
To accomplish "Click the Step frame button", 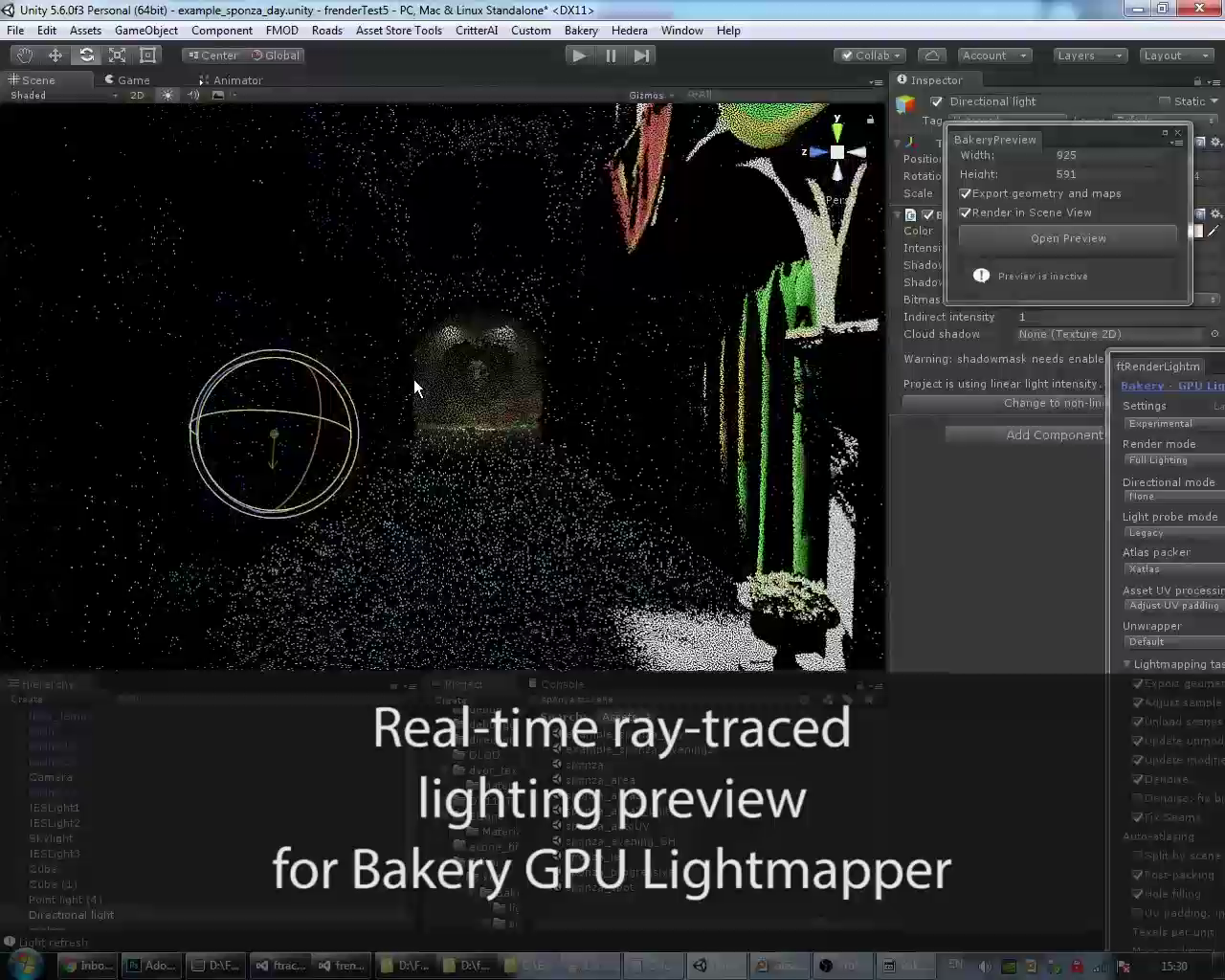I will coord(641,56).
